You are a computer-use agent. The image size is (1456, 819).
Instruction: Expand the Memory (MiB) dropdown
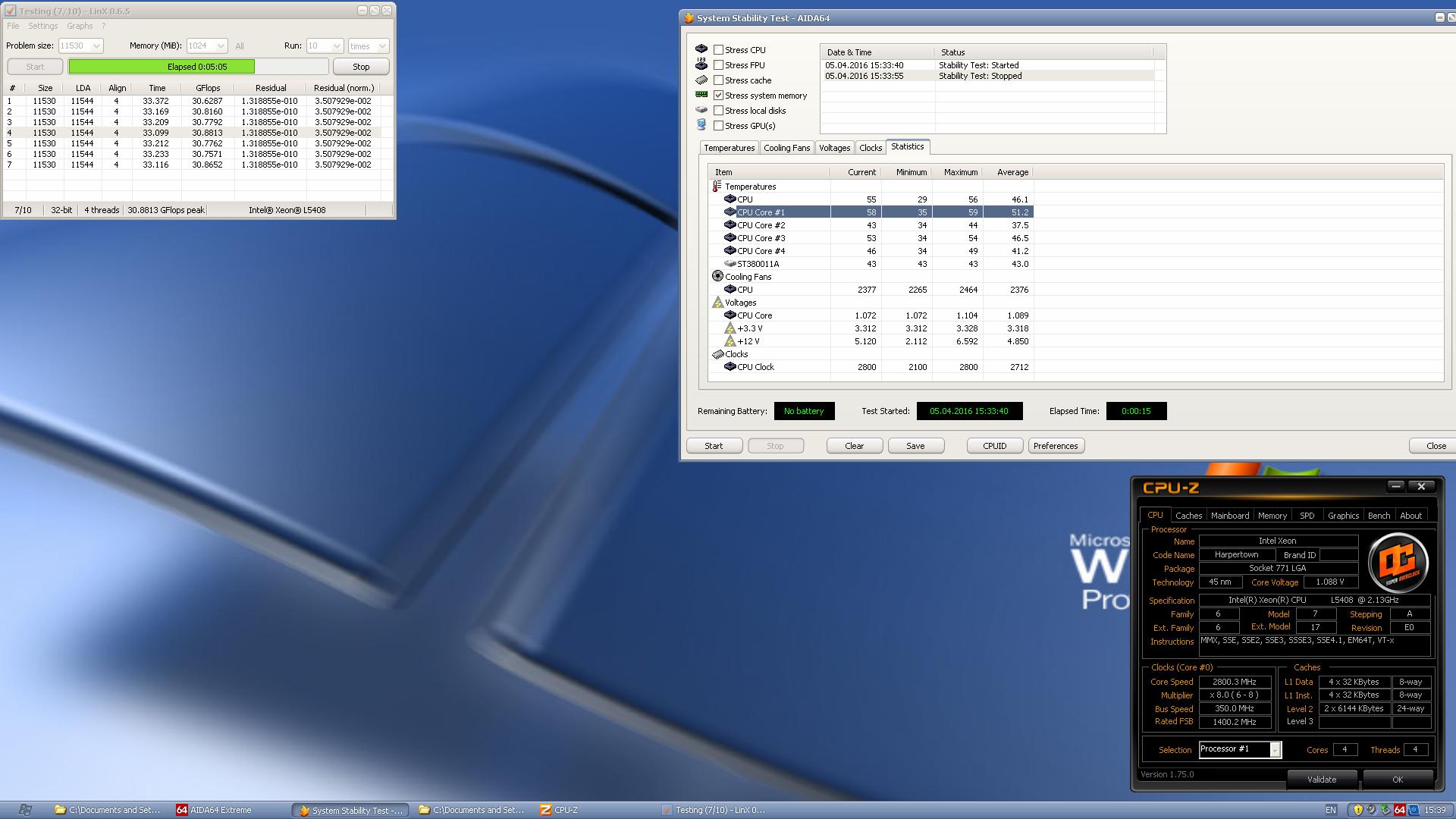tap(221, 46)
